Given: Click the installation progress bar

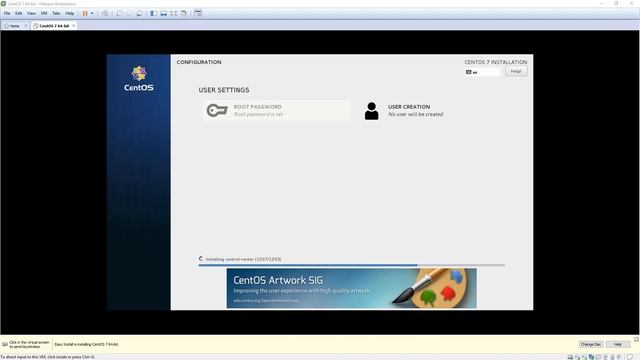Looking at the screenshot, I should tap(351, 265).
